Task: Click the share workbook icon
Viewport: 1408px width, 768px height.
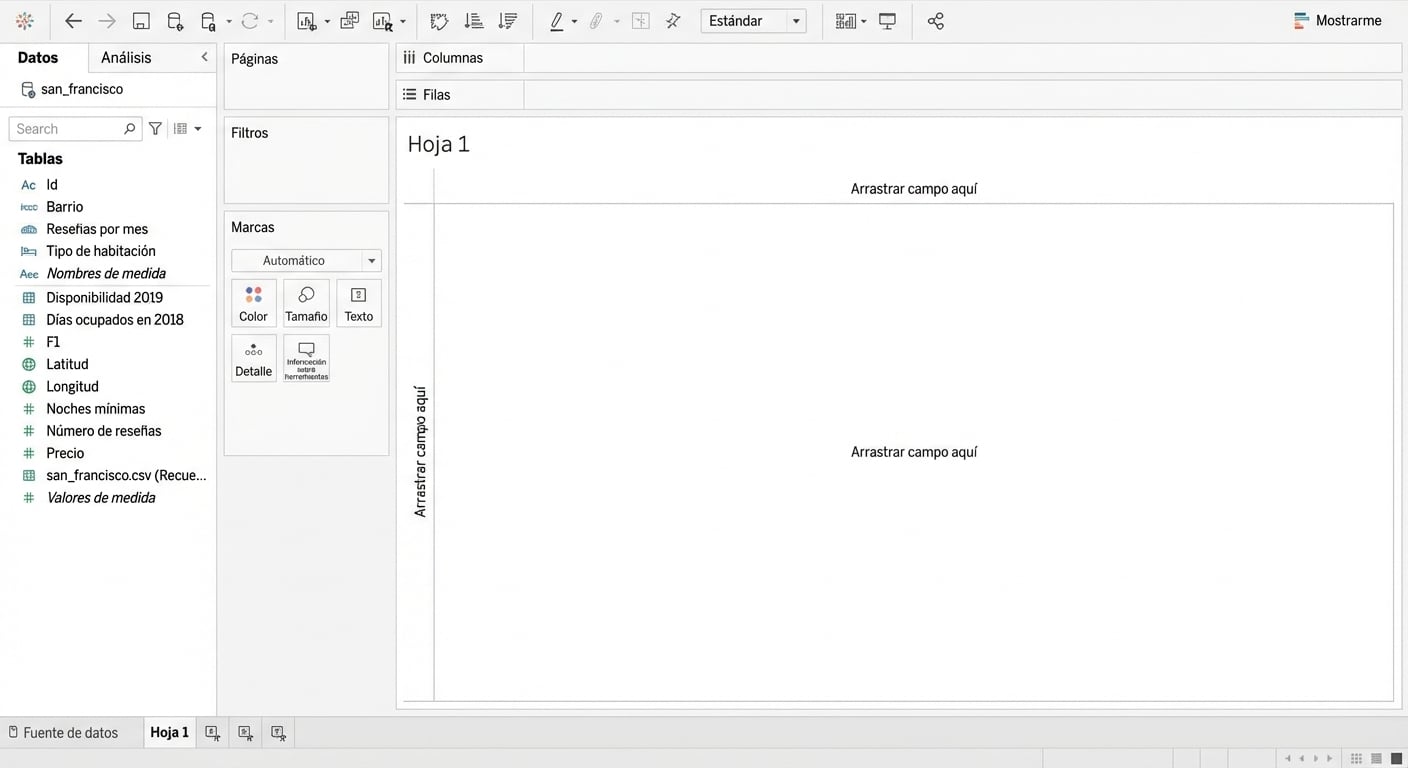Action: 935,21
